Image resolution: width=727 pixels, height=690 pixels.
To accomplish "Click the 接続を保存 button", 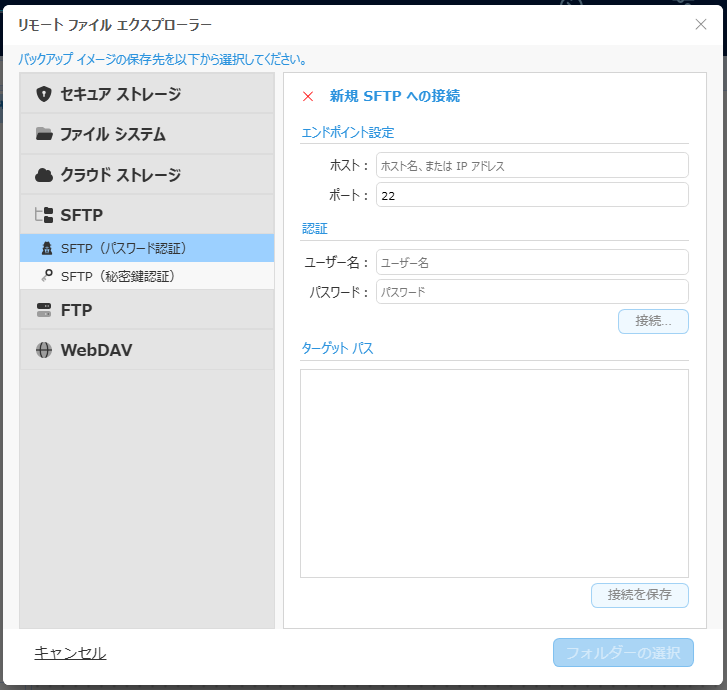I will click(x=639, y=595).
